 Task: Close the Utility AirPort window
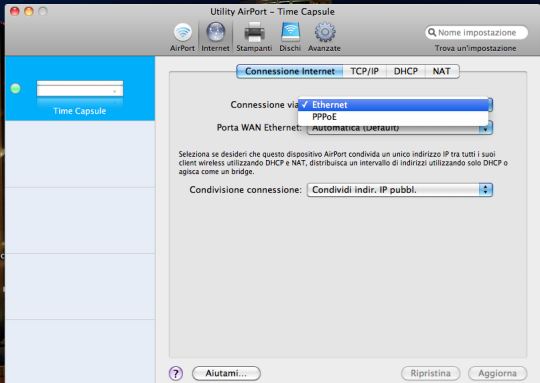pos(15,11)
